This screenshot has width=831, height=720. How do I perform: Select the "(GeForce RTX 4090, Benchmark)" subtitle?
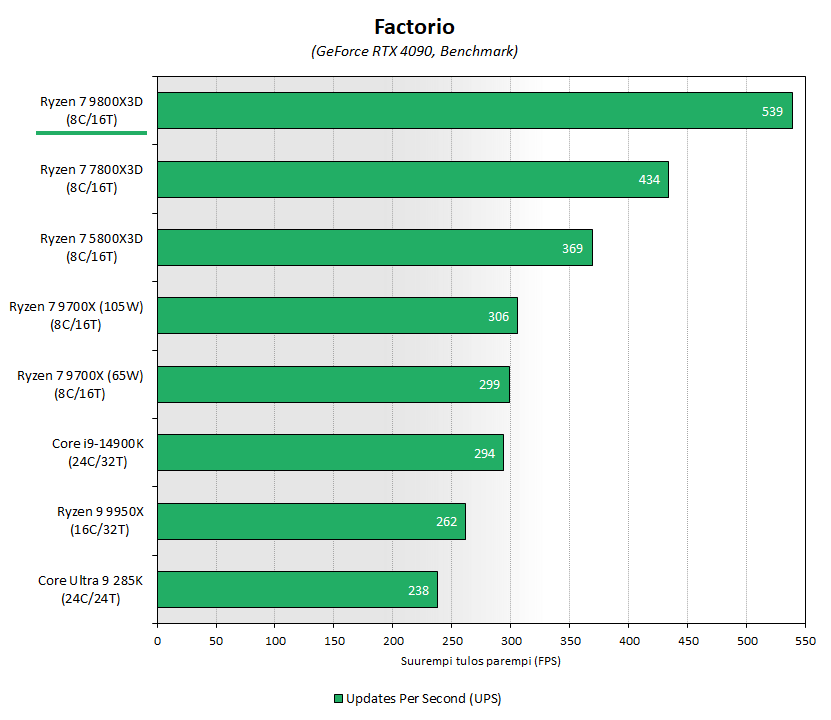click(x=414, y=51)
